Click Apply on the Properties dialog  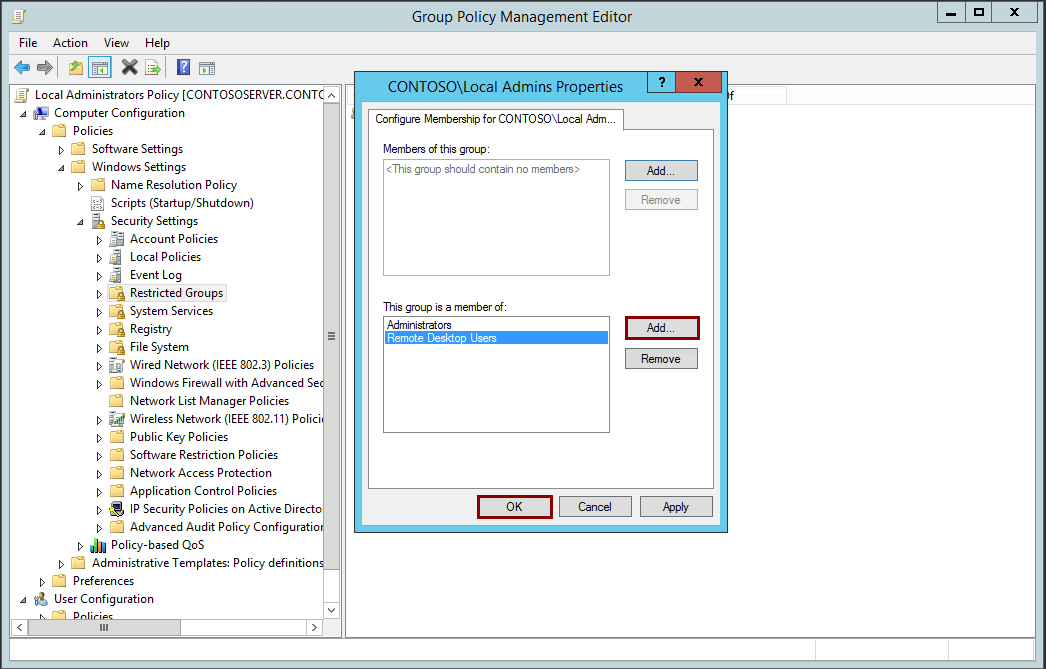(676, 506)
